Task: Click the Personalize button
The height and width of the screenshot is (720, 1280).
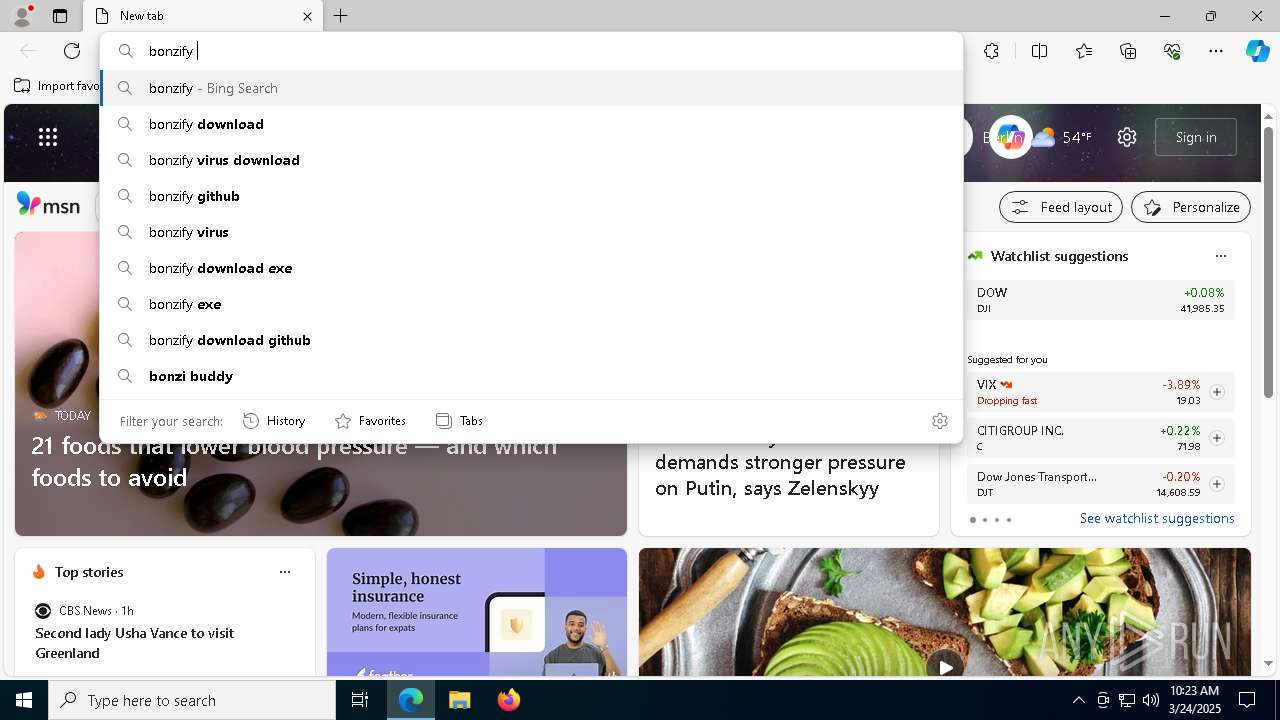Action: coord(1191,207)
